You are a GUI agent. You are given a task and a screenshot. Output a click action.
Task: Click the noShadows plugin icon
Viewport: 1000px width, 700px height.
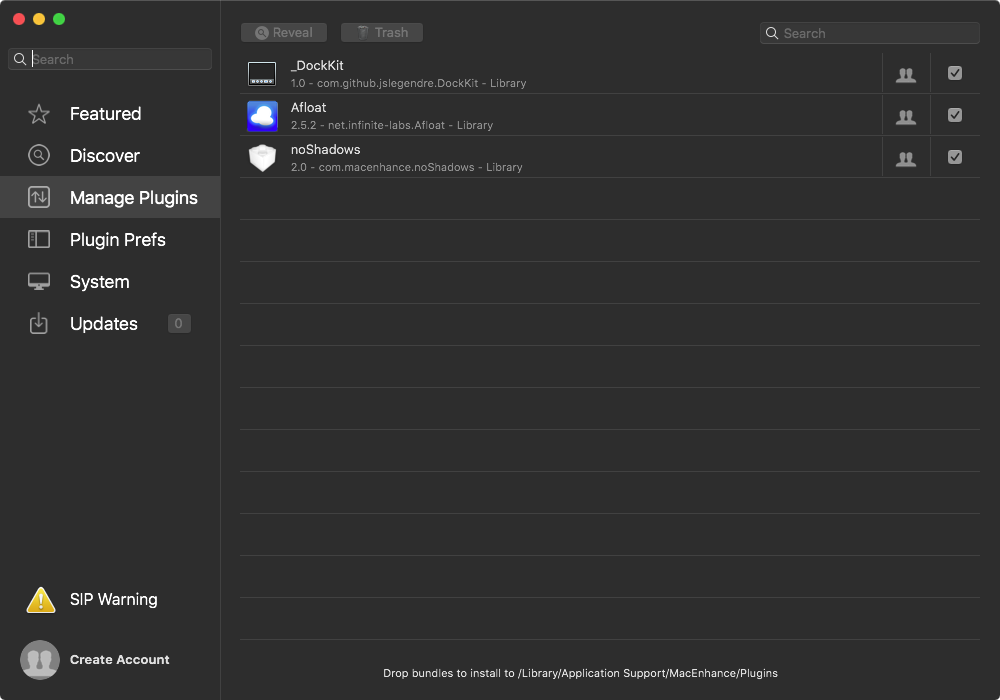coord(262,158)
